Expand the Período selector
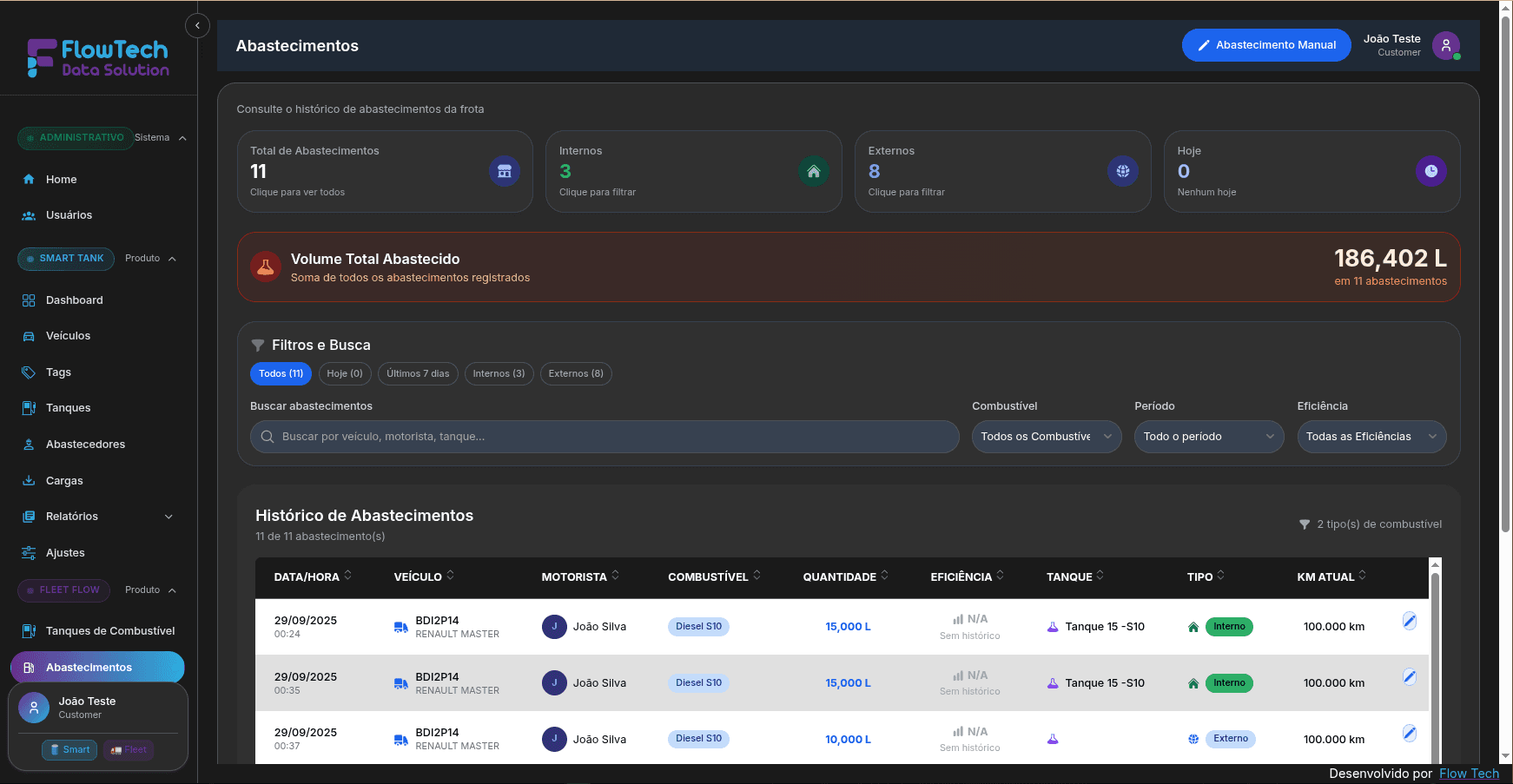 coord(1208,437)
